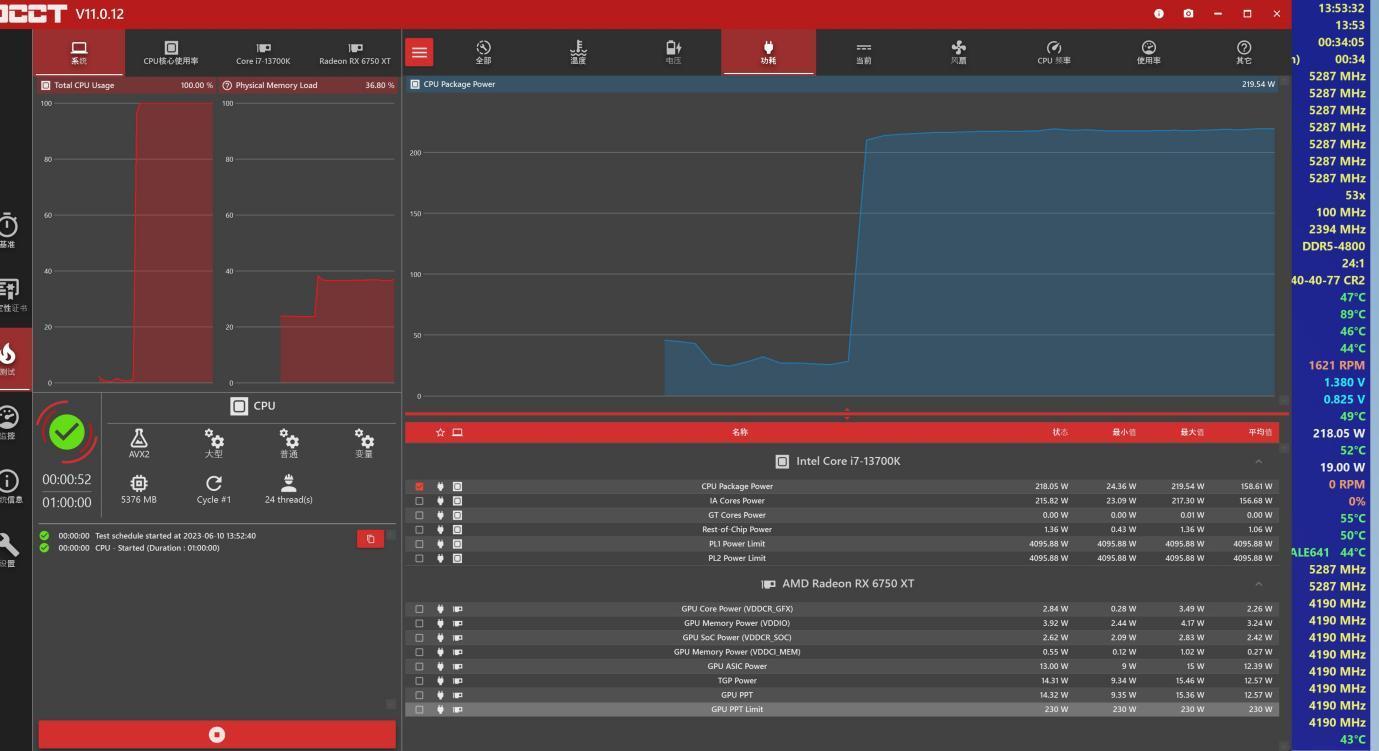
Task: Click the CPU Package Power graph title bar
Action: pyautogui.click(x=843, y=84)
